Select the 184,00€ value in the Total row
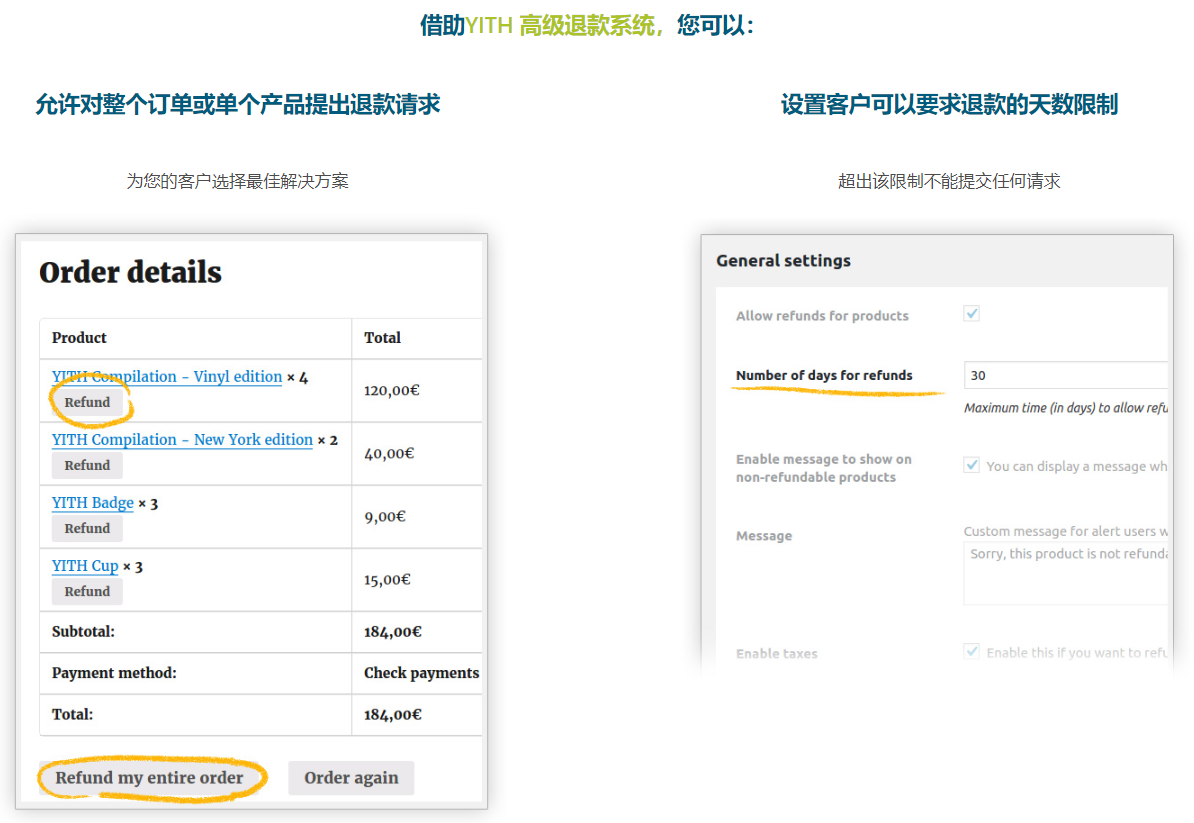Image resolution: width=1194 pixels, height=823 pixels. (x=393, y=715)
